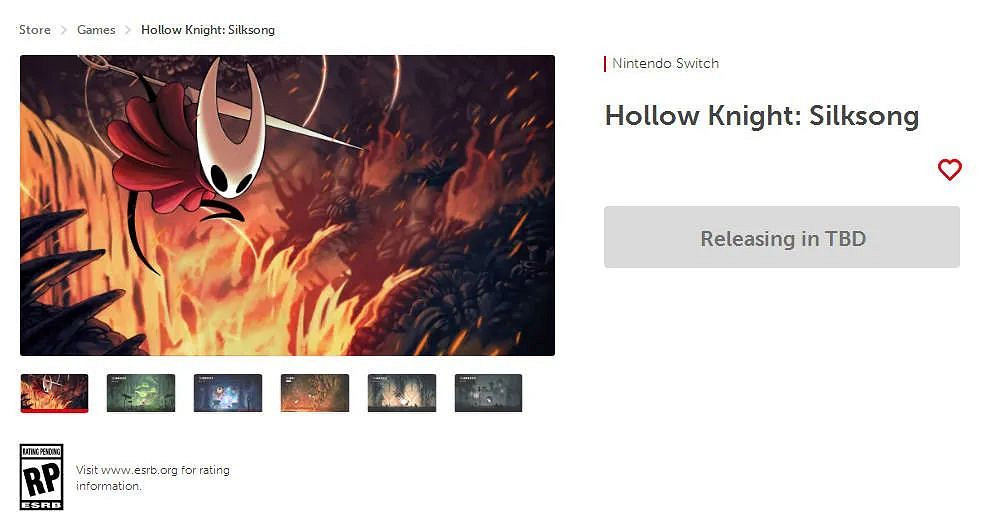
Task: Click the chevron after Store breadcrumb
Action: click(64, 30)
